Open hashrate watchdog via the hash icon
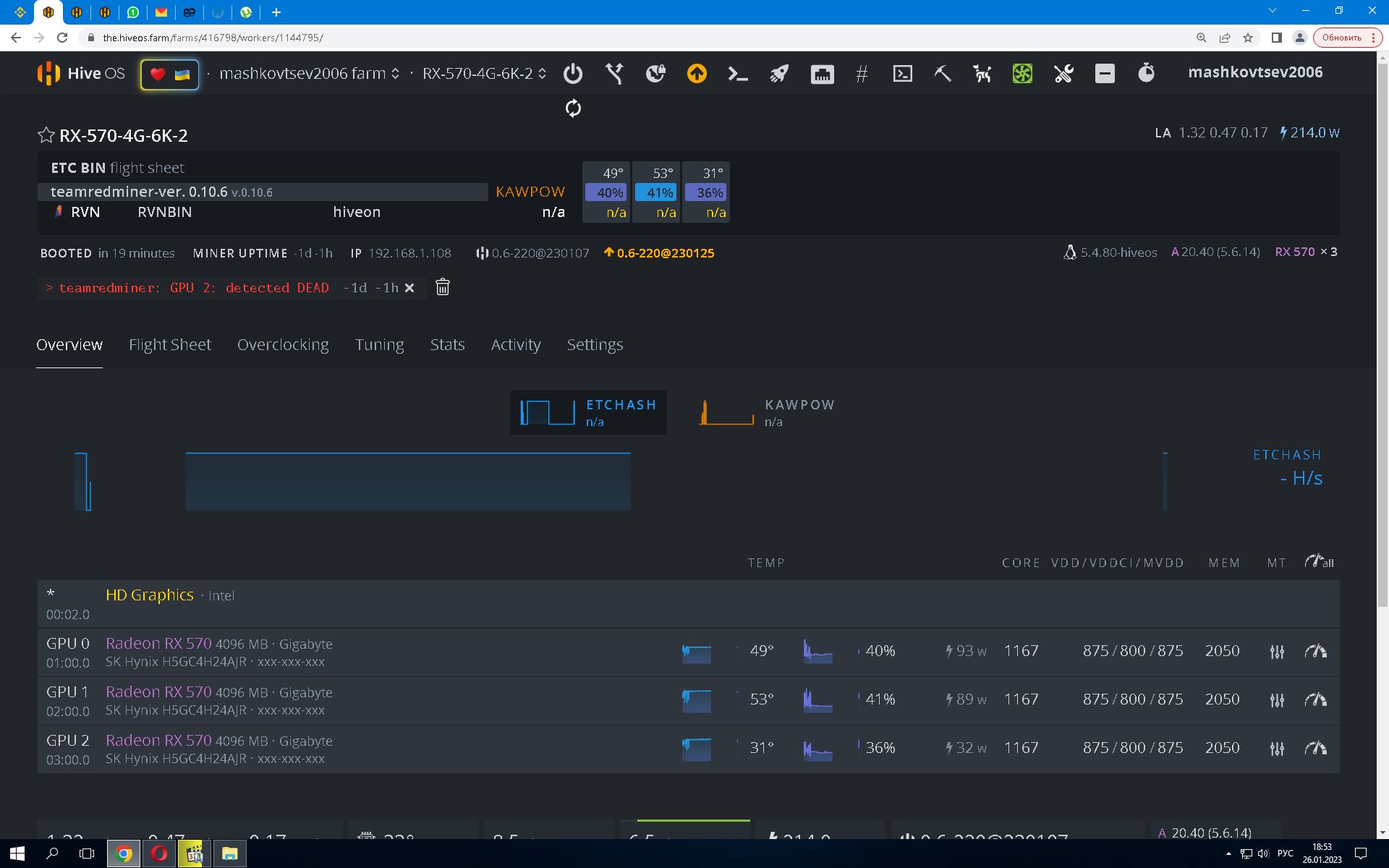The width and height of the screenshot is (1389, 868). tap(861, 73)
